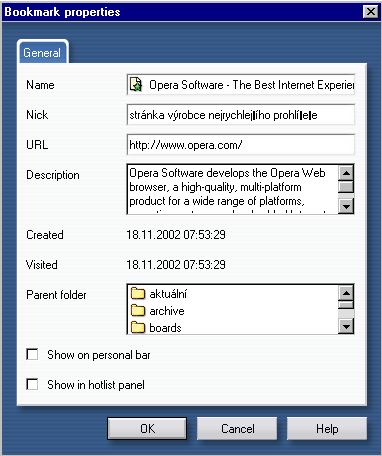Select the aktuální folder icon
This screenshot has height=456, width=382.
138,294
